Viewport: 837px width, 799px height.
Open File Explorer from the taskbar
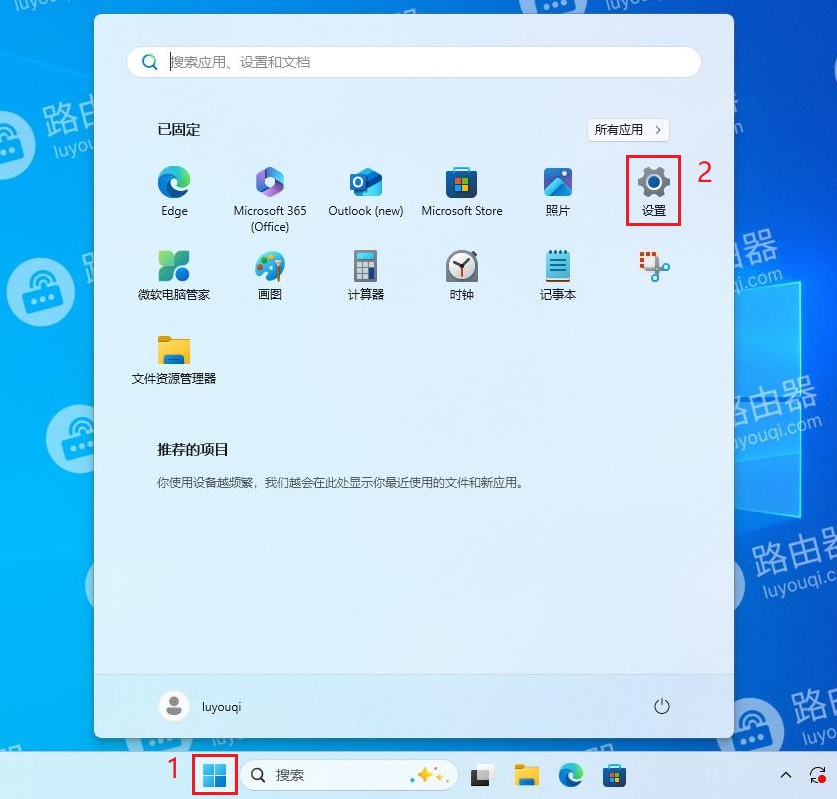point(527,775)
